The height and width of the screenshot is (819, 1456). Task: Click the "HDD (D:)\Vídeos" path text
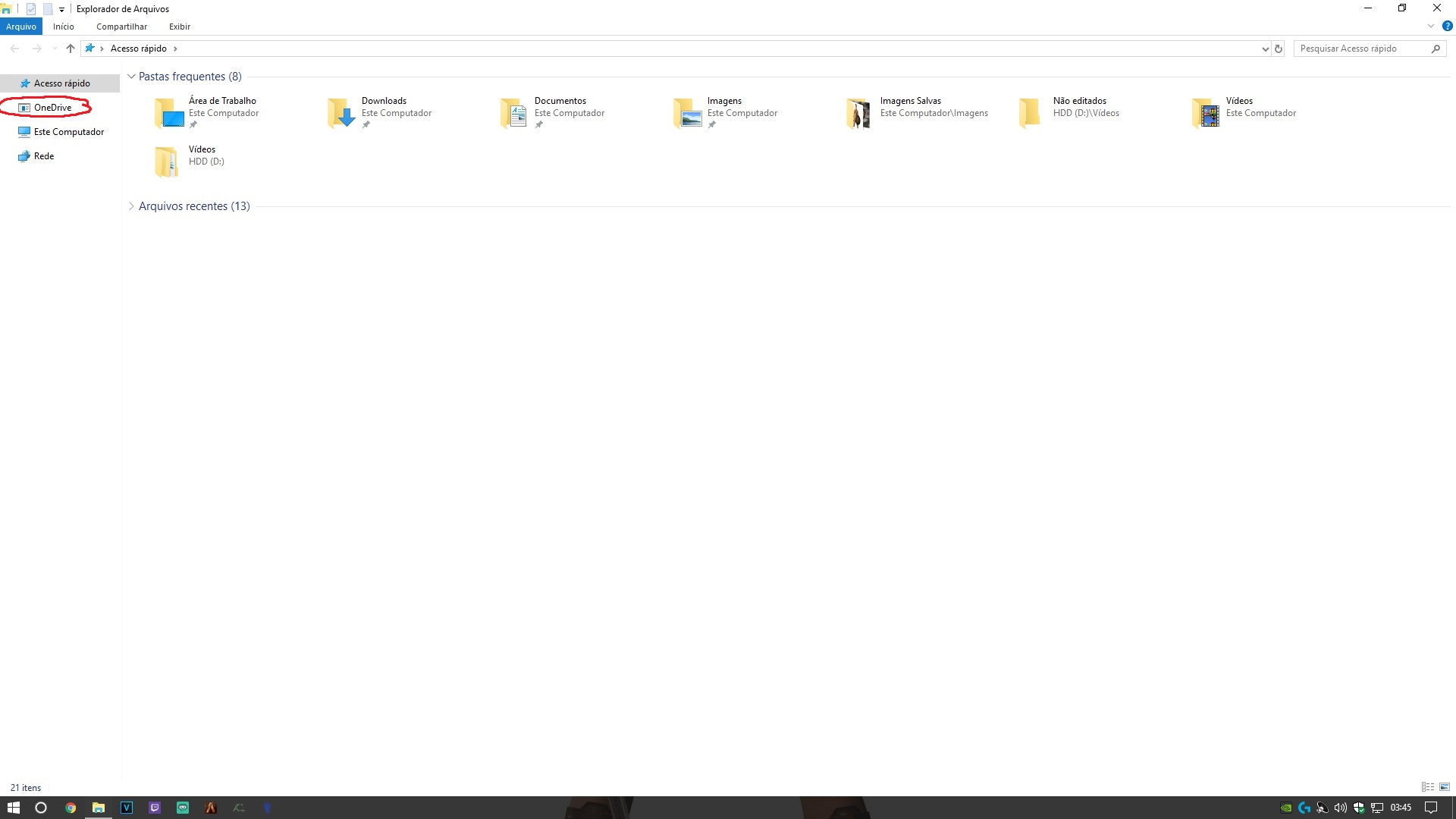coord(1086,113)
